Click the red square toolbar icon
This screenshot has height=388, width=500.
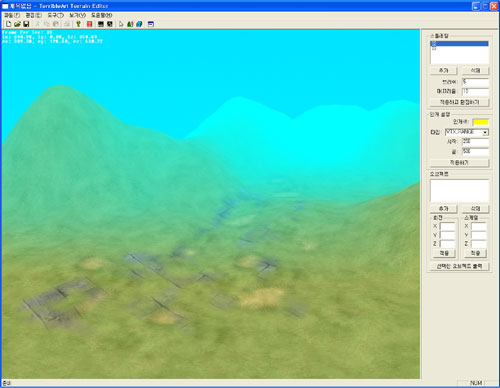tap(89, 24)
